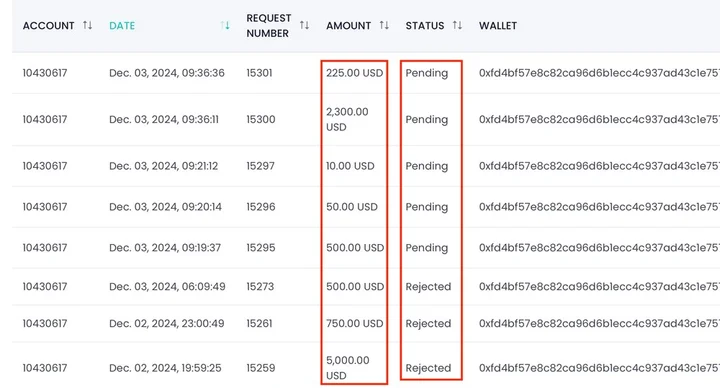
Task: Click account 10430617 in request 15259 row
Action: tap(45, 368)
